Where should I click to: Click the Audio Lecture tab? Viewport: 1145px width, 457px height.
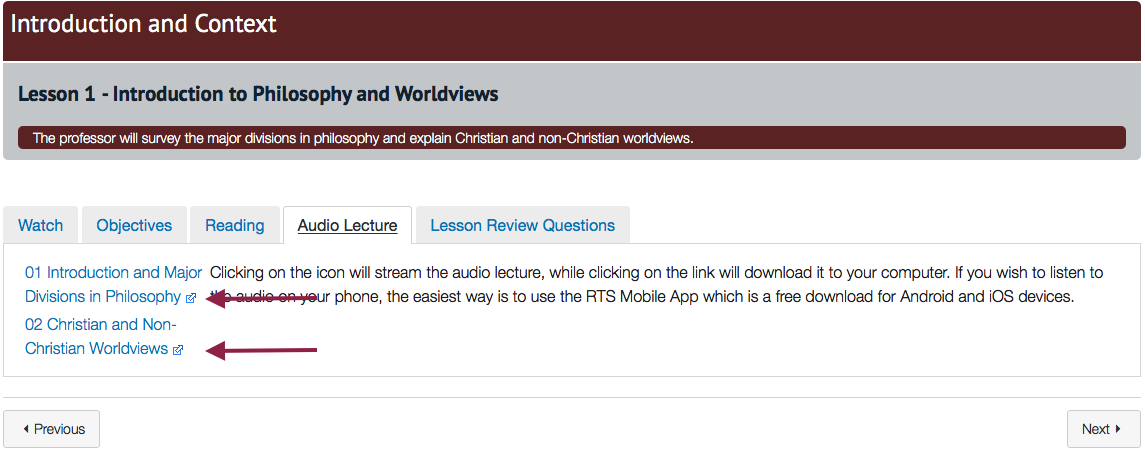coord(347,225)
